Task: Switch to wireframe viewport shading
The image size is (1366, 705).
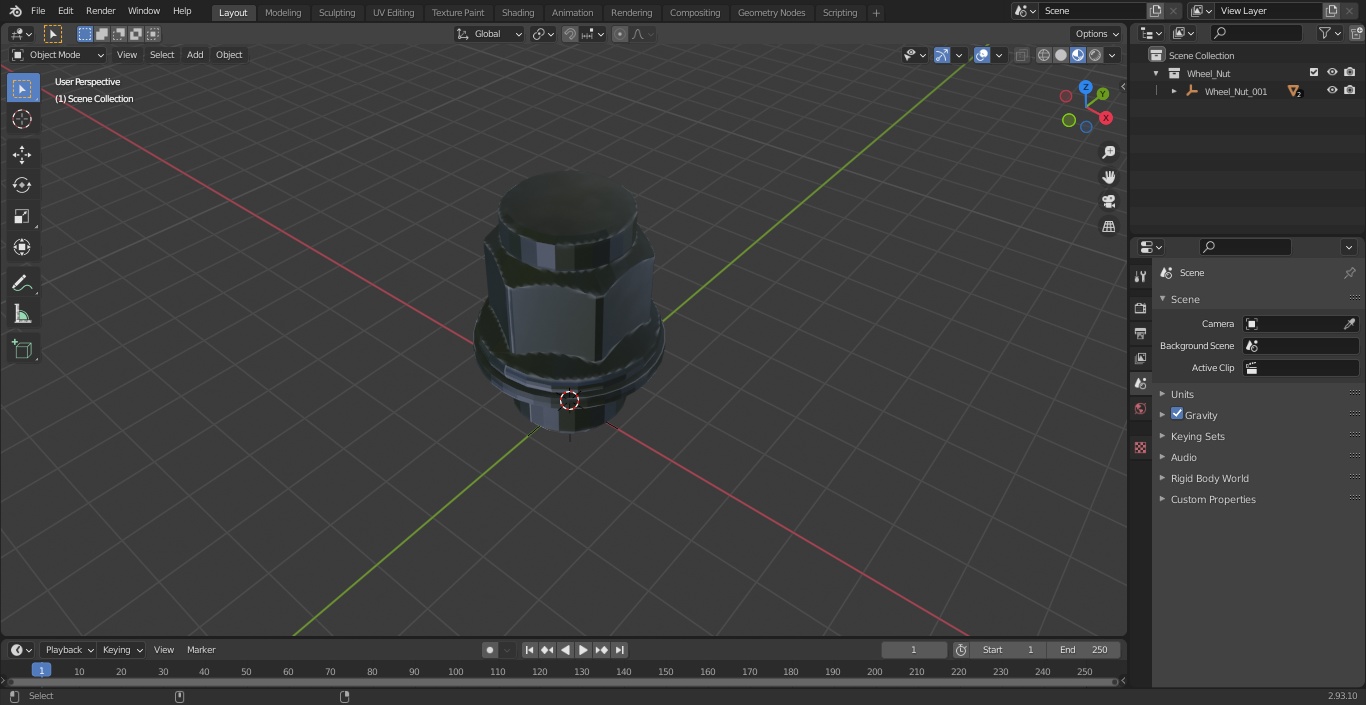Action: (x=1044, y=55)
